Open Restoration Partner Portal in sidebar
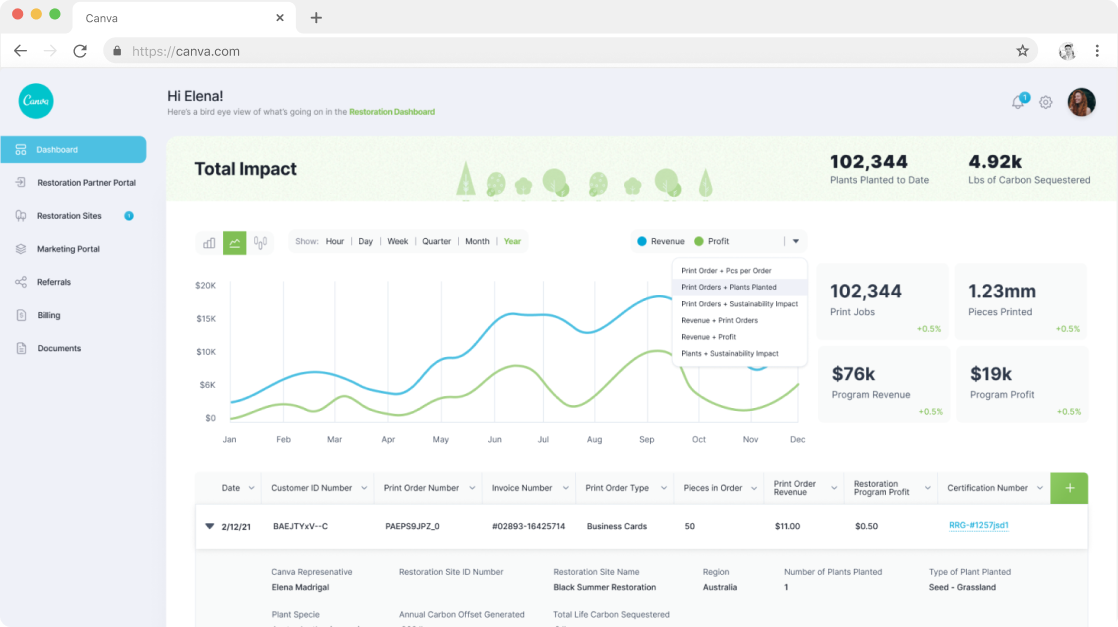 pos(86,183)
